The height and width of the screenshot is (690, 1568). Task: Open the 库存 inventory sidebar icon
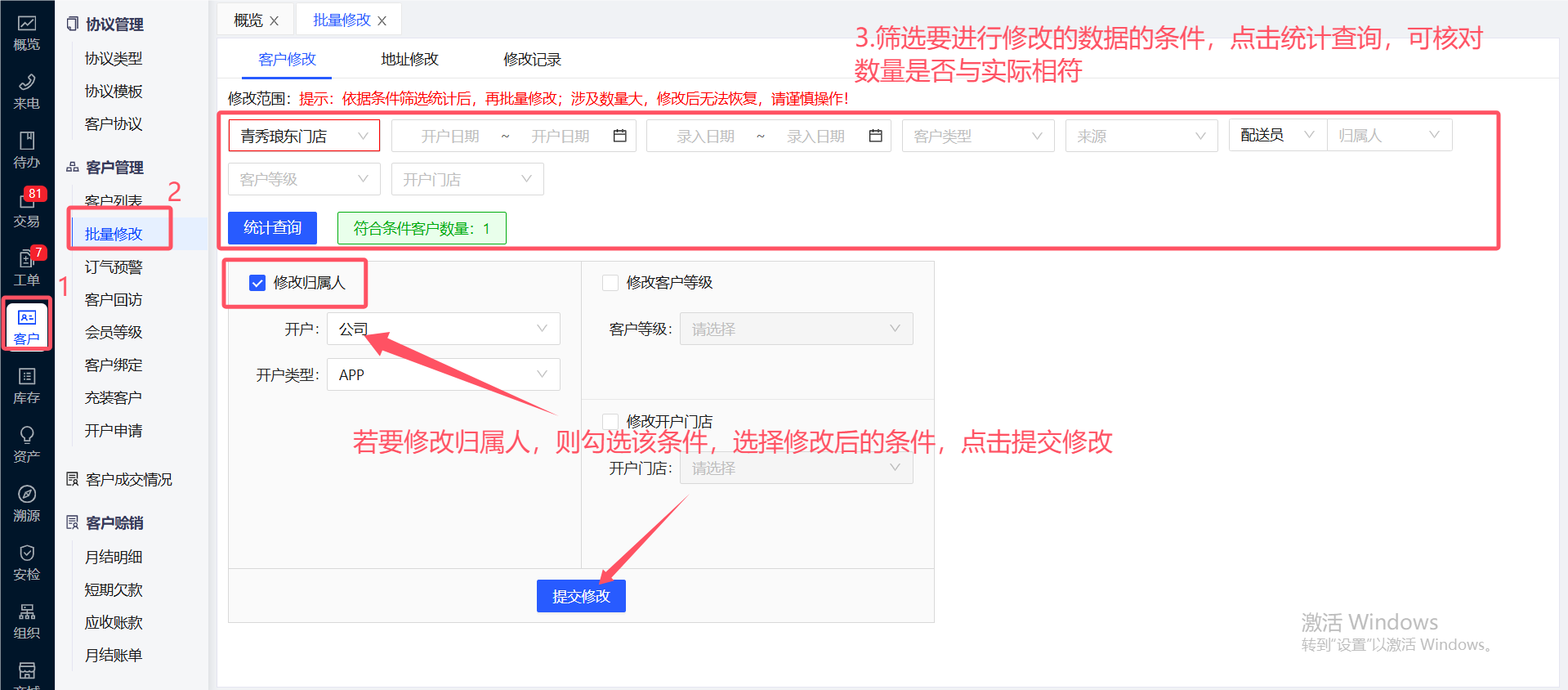pyautogui.click(x=27, y=386)
